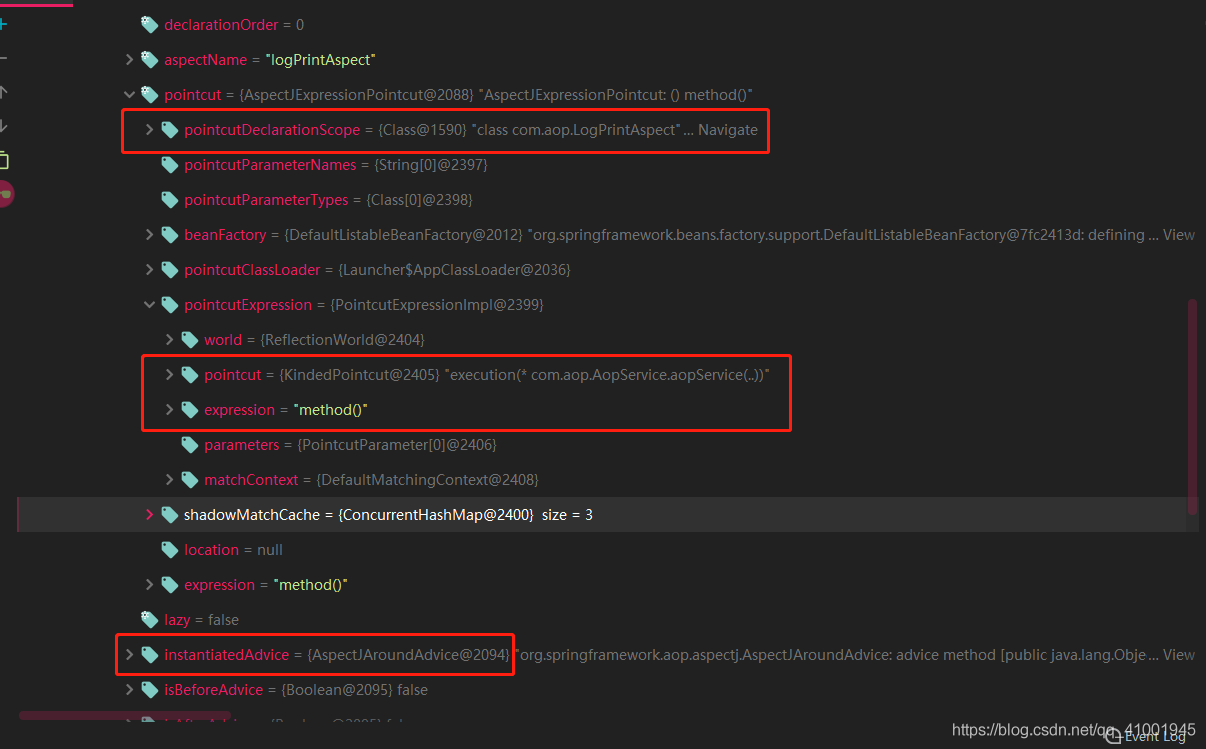Select the "lazy = false" row
1206x749 pixels.
[201, 620]
